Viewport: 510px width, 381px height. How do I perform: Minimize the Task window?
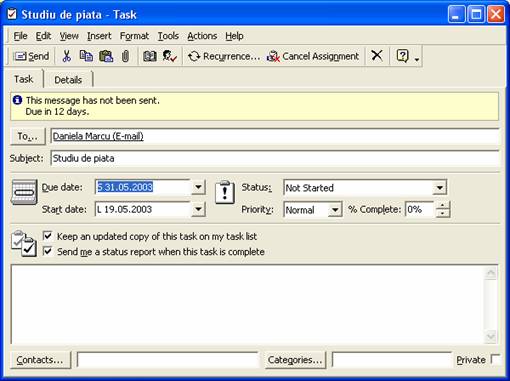(456, 14)
